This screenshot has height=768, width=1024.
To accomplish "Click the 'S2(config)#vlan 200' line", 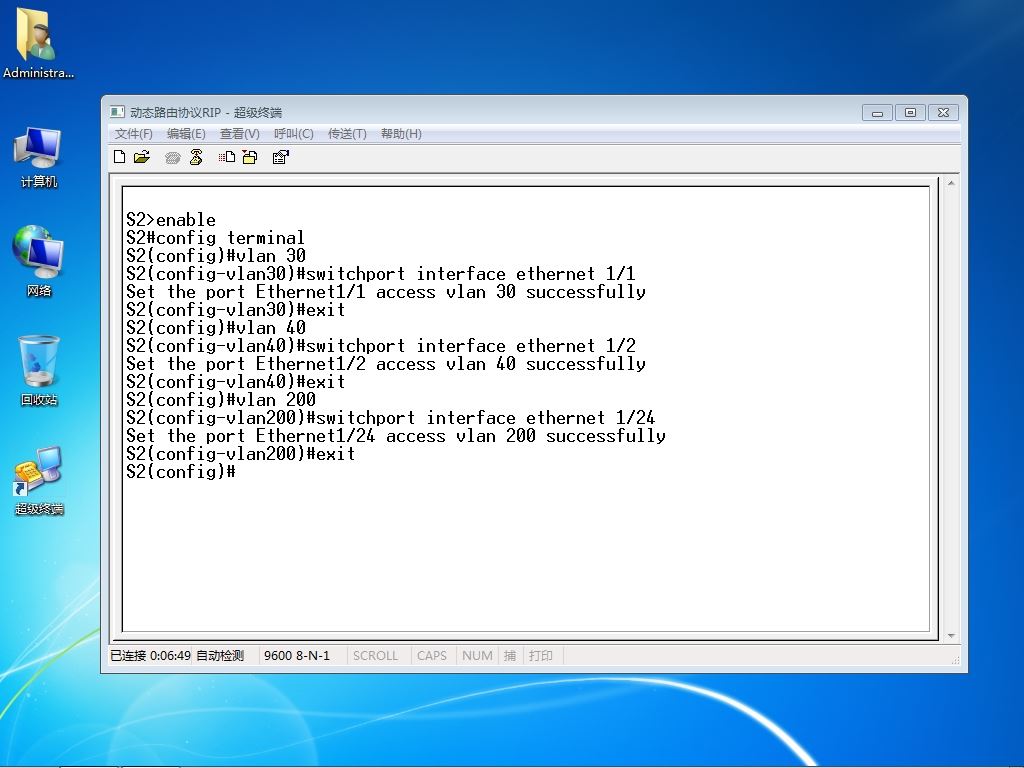I will tap(221, 400).
